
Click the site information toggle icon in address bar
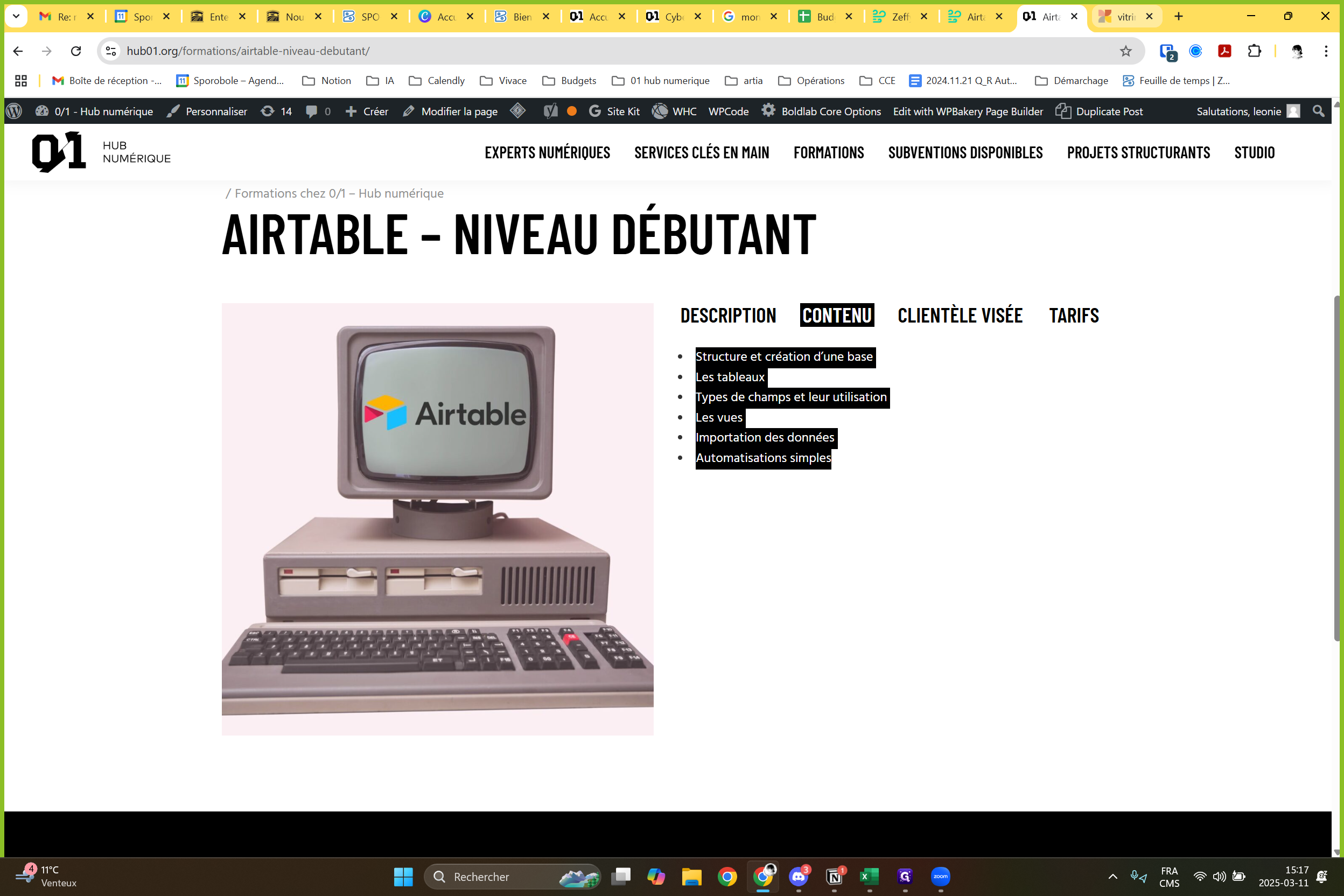pos(111,51)
